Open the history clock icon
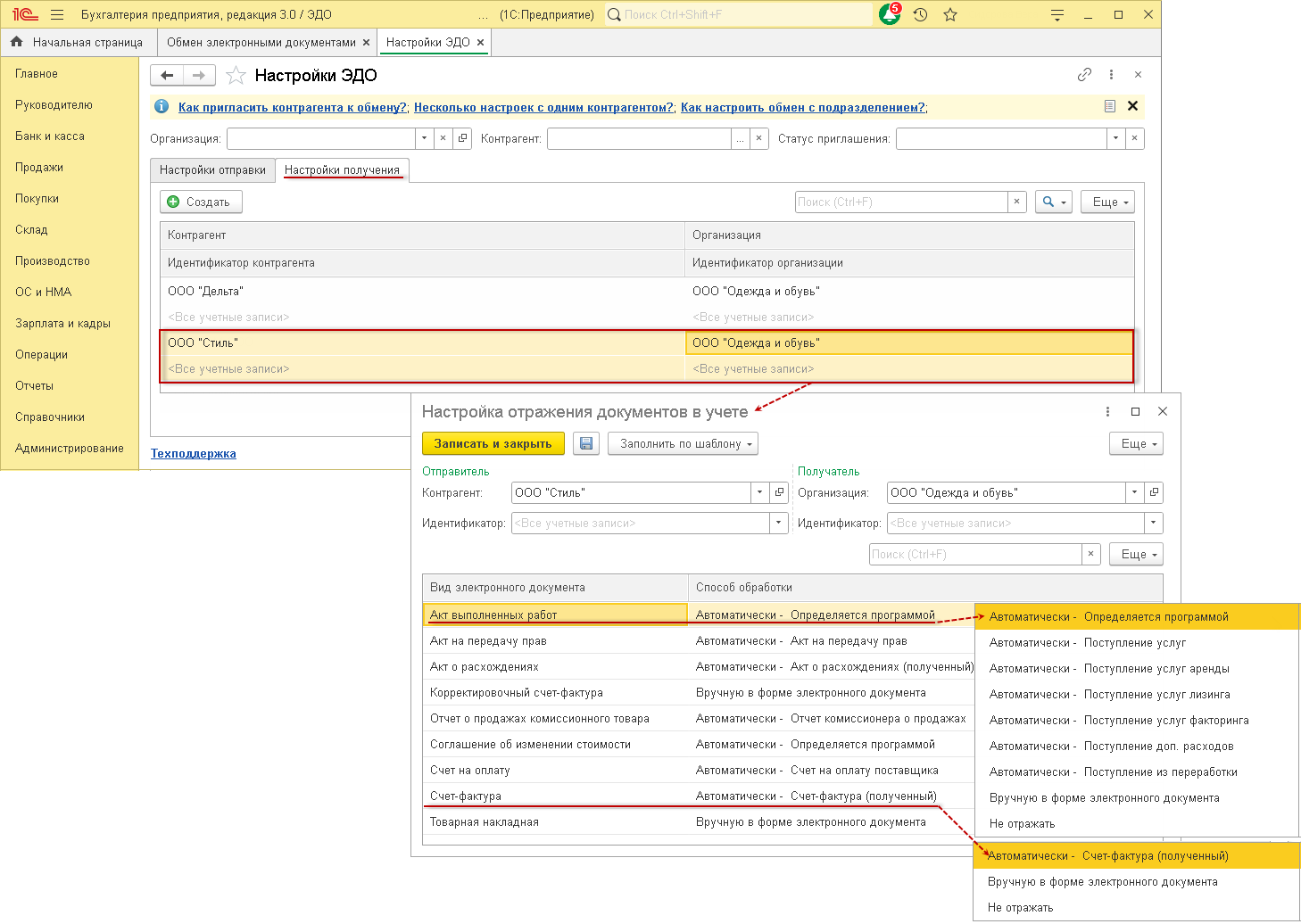The width and height of the screenshot is (1301, 924). (x=920, y=15)
